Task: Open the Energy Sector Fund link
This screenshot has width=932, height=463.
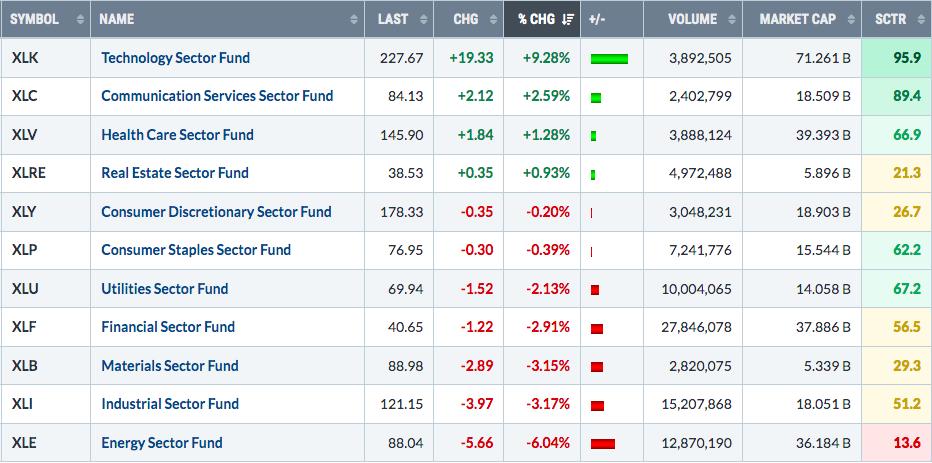Action: coord(161,442)
